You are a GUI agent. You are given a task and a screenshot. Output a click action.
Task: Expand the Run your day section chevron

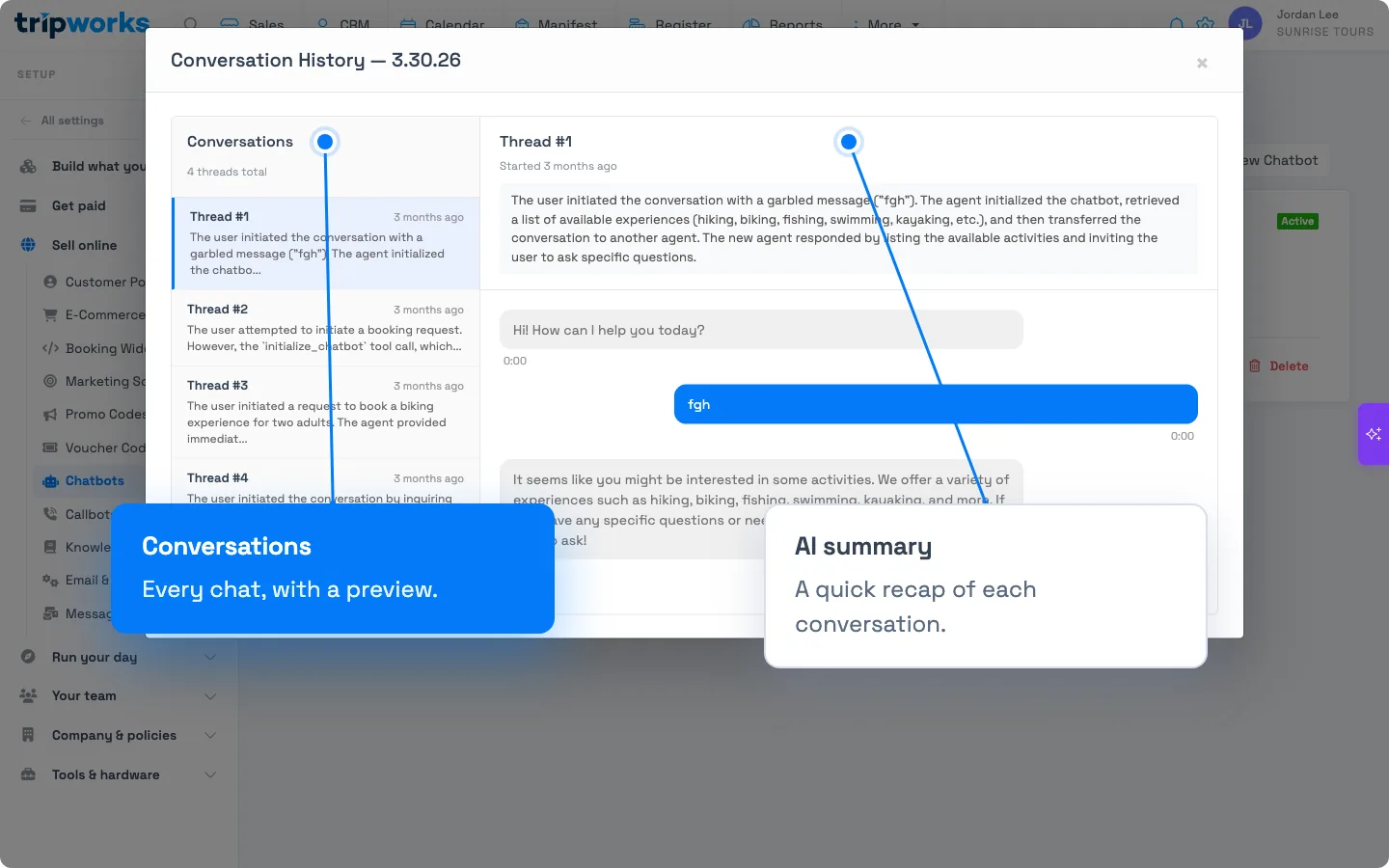(x=210, y=657)
